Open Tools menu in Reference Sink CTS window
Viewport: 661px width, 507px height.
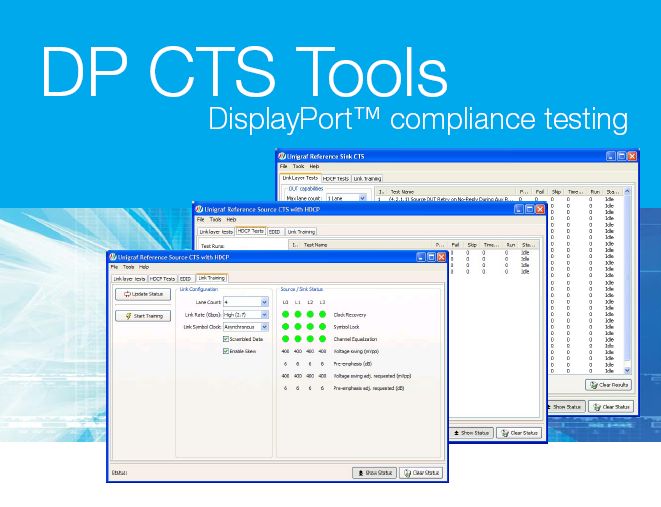coord(298,166)
